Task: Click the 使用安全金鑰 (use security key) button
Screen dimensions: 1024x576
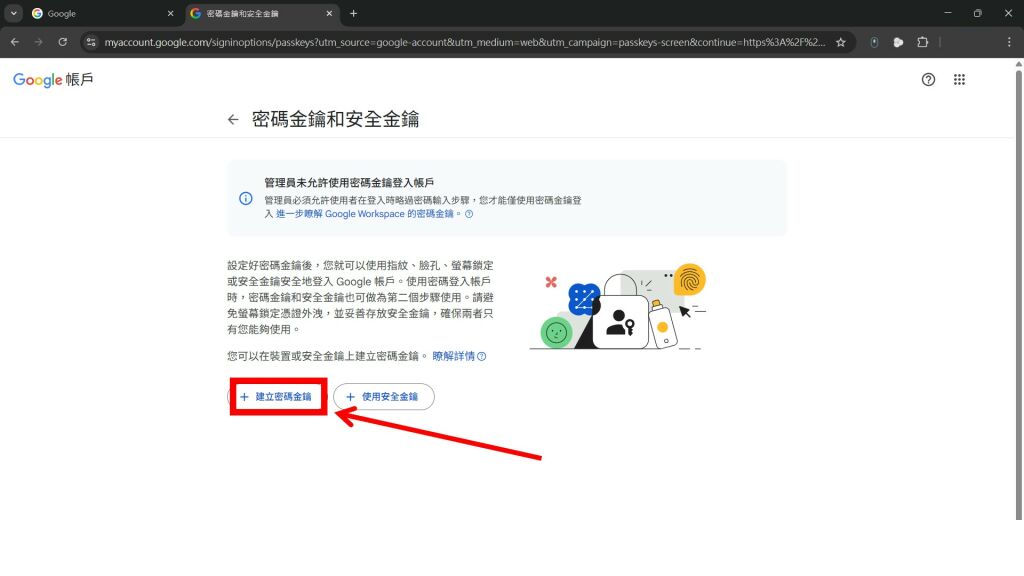Action: pyautogui.click(x=383, y=397)
